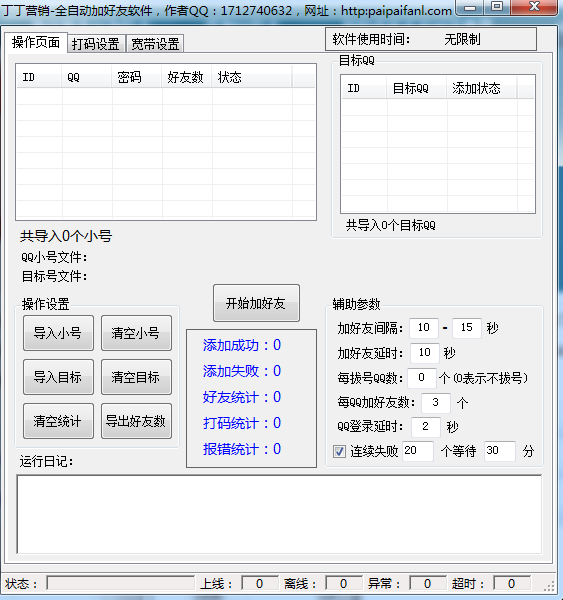Click the 每拨号QQ数 input field
Viewport: 563px width, 600px height.
422,378
